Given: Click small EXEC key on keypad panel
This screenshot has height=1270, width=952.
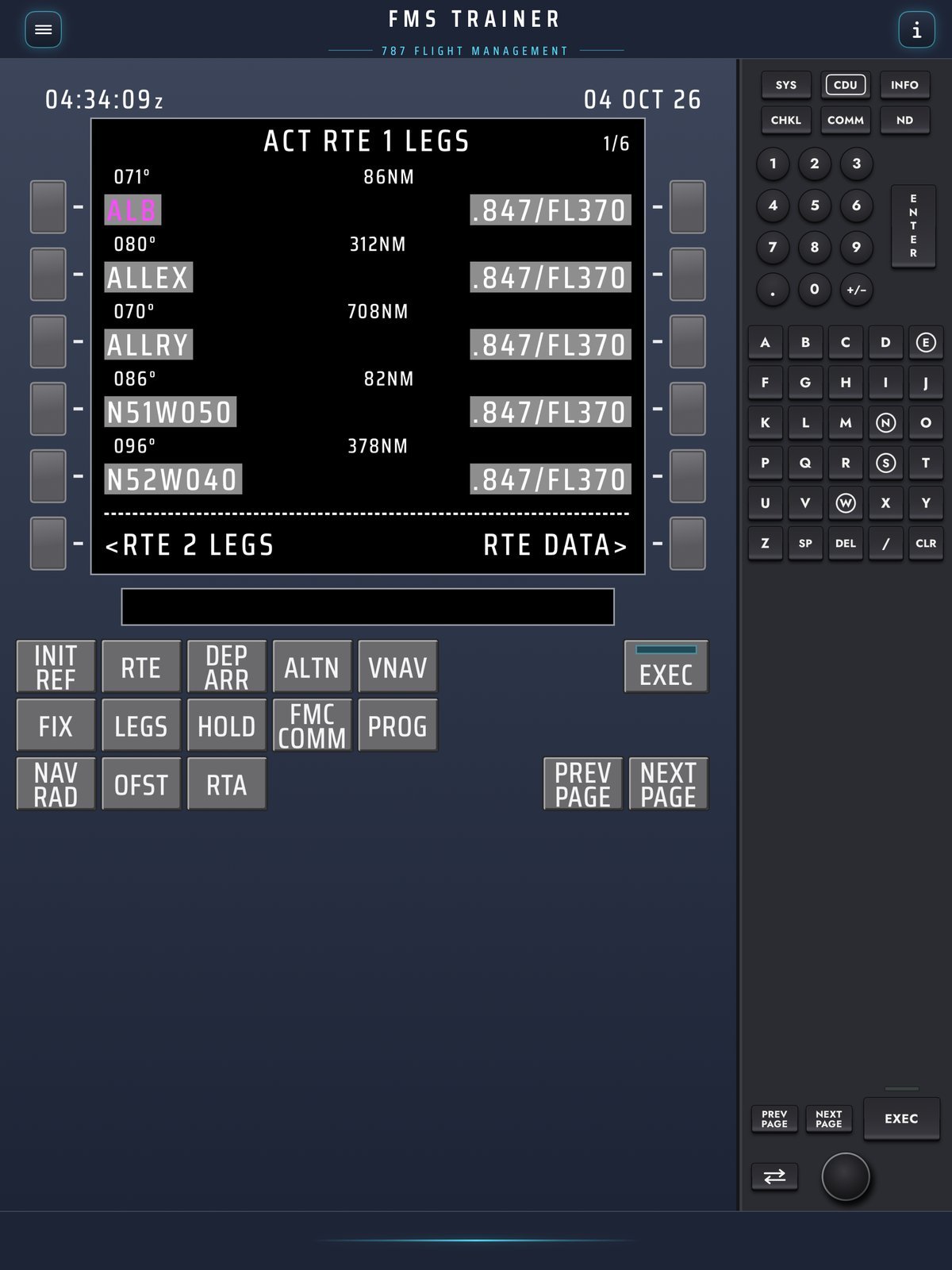Looking at the screenshot, I should click(901, 1118).
